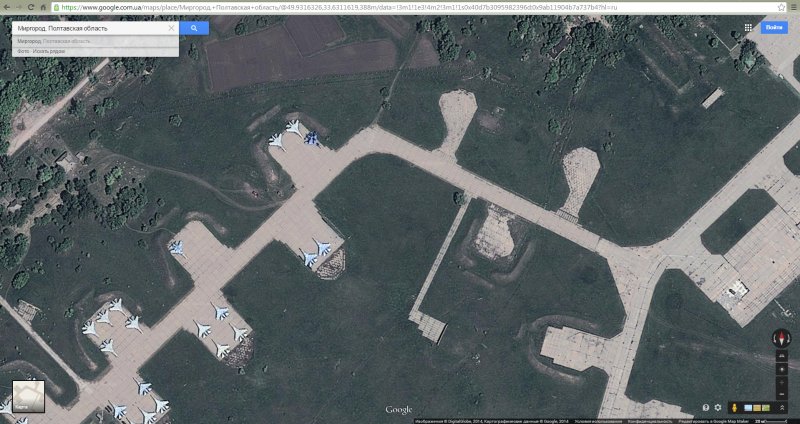800x424 pixels.
Task: Click the compass to reset north
Action: [x=781, y=338]
